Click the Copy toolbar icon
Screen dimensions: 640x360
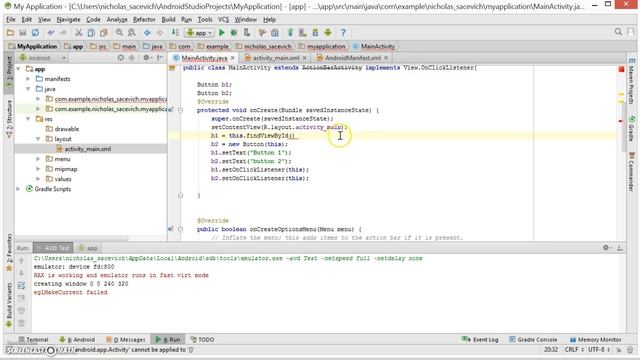[91, 33]
